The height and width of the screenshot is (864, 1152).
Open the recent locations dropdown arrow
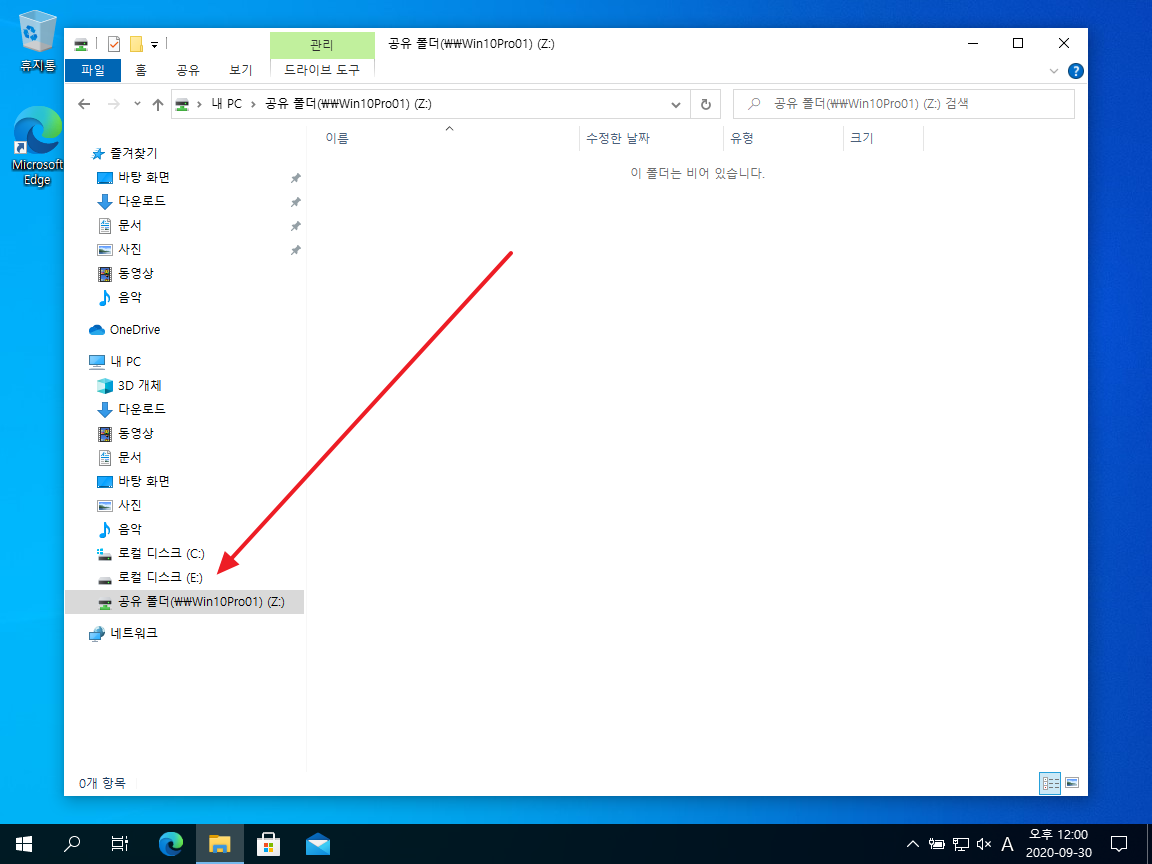137,104
